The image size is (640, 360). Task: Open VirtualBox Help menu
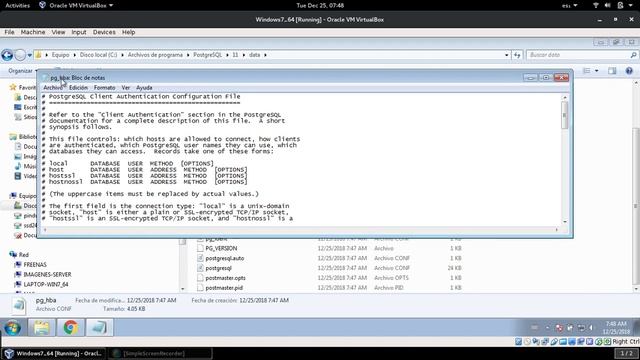[x=129, y=32]
